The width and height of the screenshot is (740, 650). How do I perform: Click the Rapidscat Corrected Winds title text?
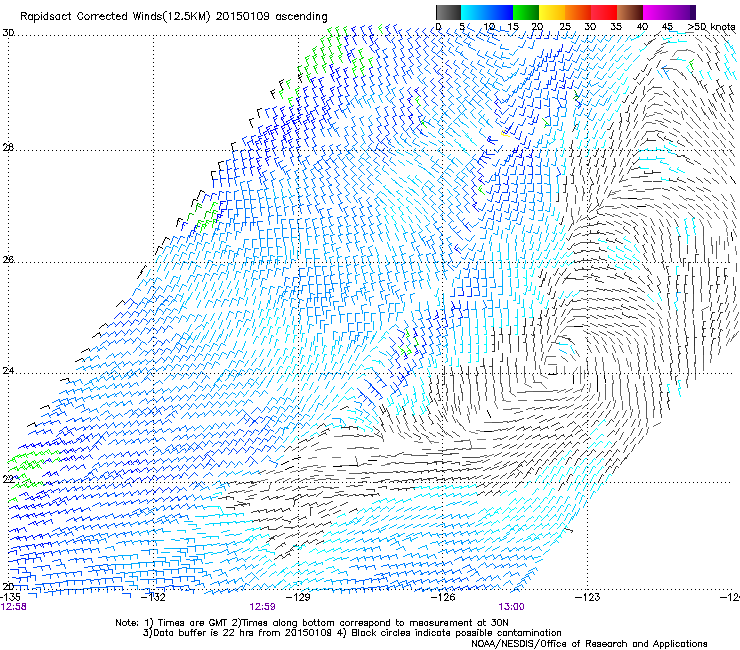(x=174, y=17)
